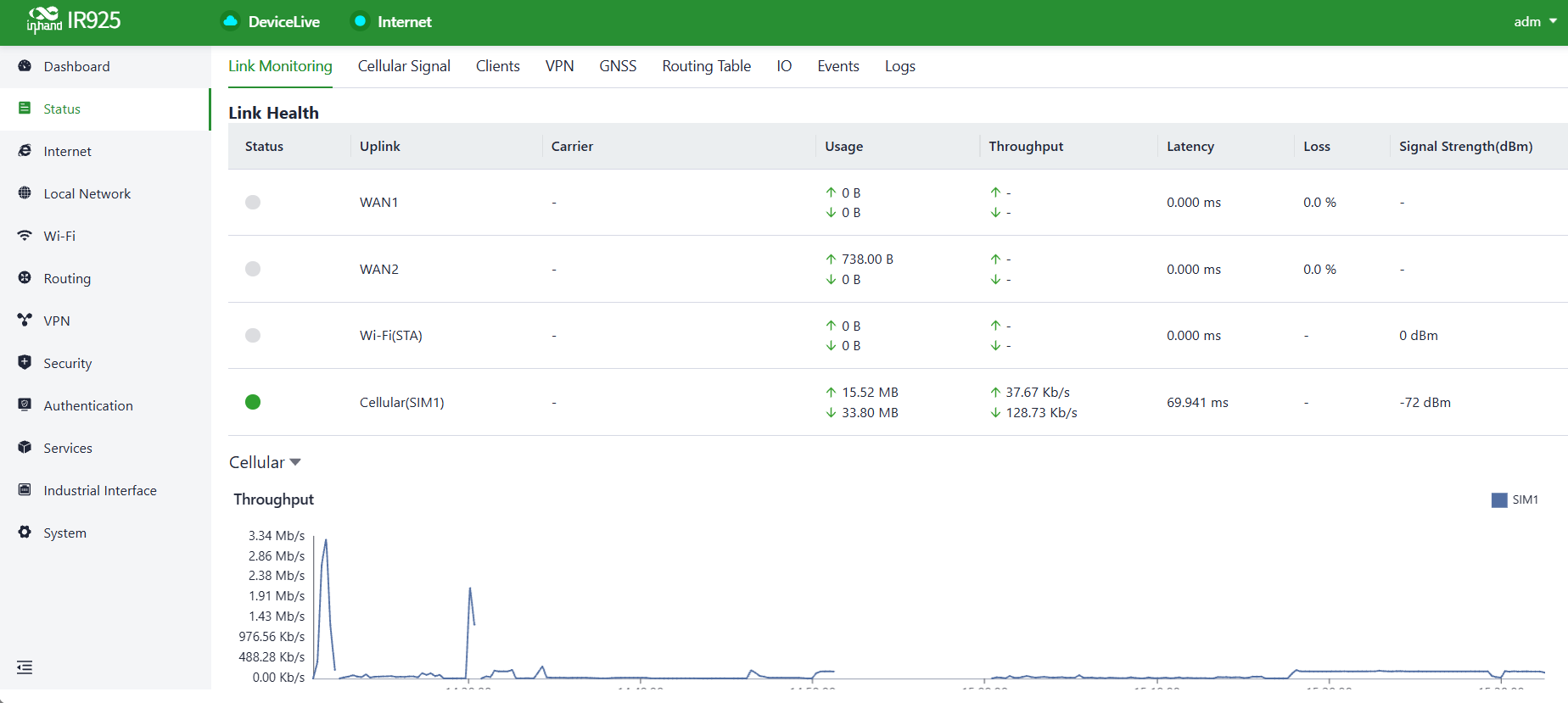Click the Cellular(SIM1) uplink name

coord(402,402)
